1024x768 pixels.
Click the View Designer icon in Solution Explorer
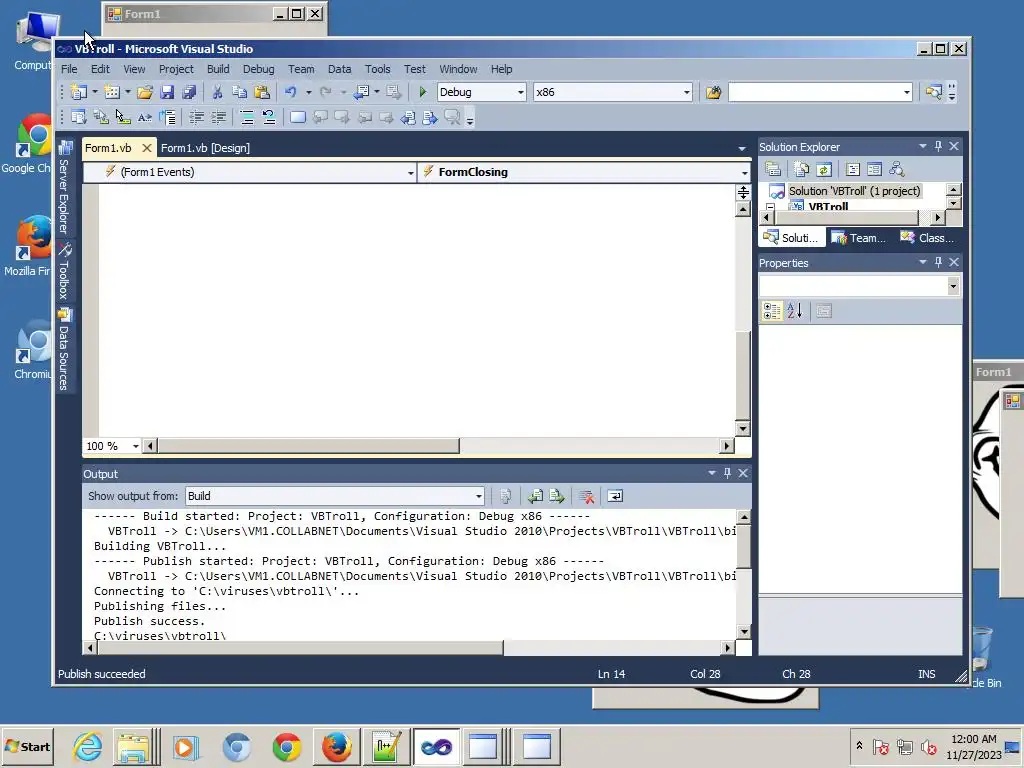tap(874, 169)
